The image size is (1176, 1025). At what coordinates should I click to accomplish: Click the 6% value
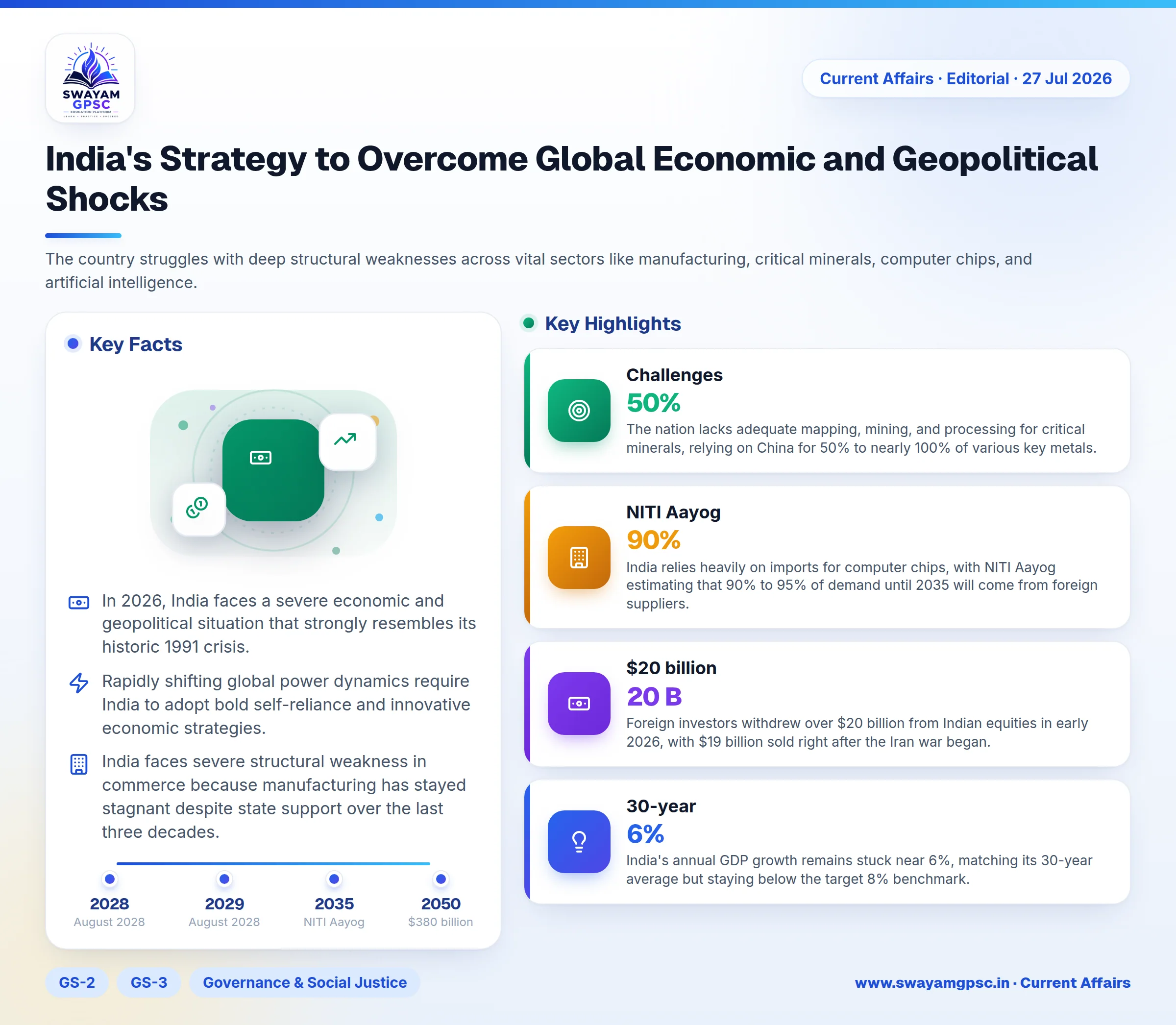click(645, 834)
